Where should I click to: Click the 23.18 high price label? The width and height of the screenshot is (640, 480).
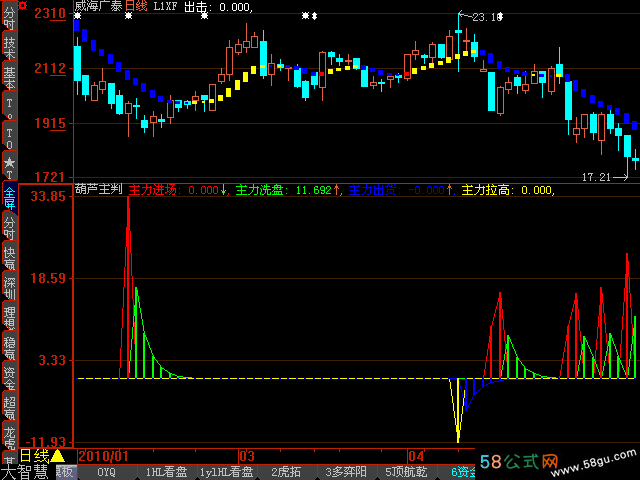point(485,17)
